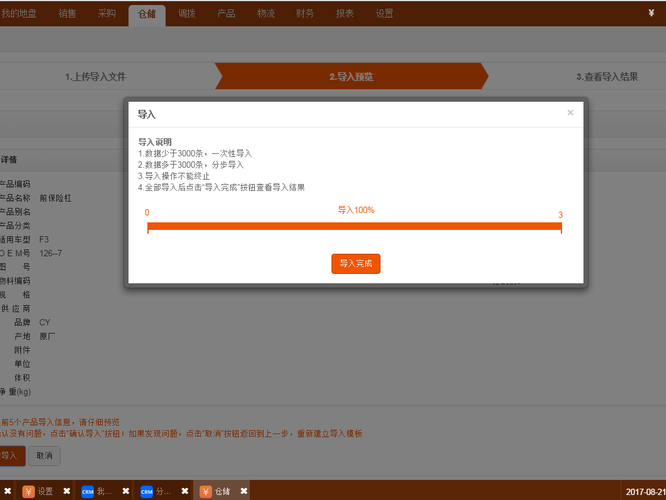The width and height of the screenshot is (666, 500).
Task: Click the brand value CY
Action: click(45, 322)
